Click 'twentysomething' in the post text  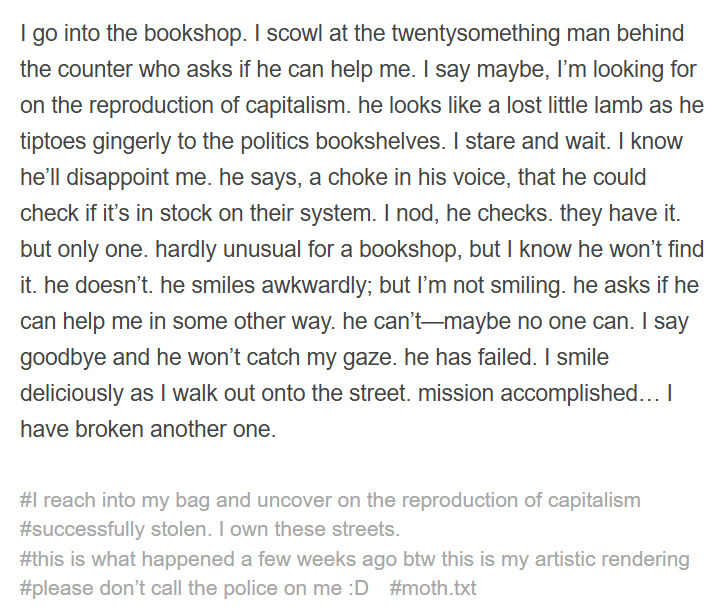coord(475,34)
